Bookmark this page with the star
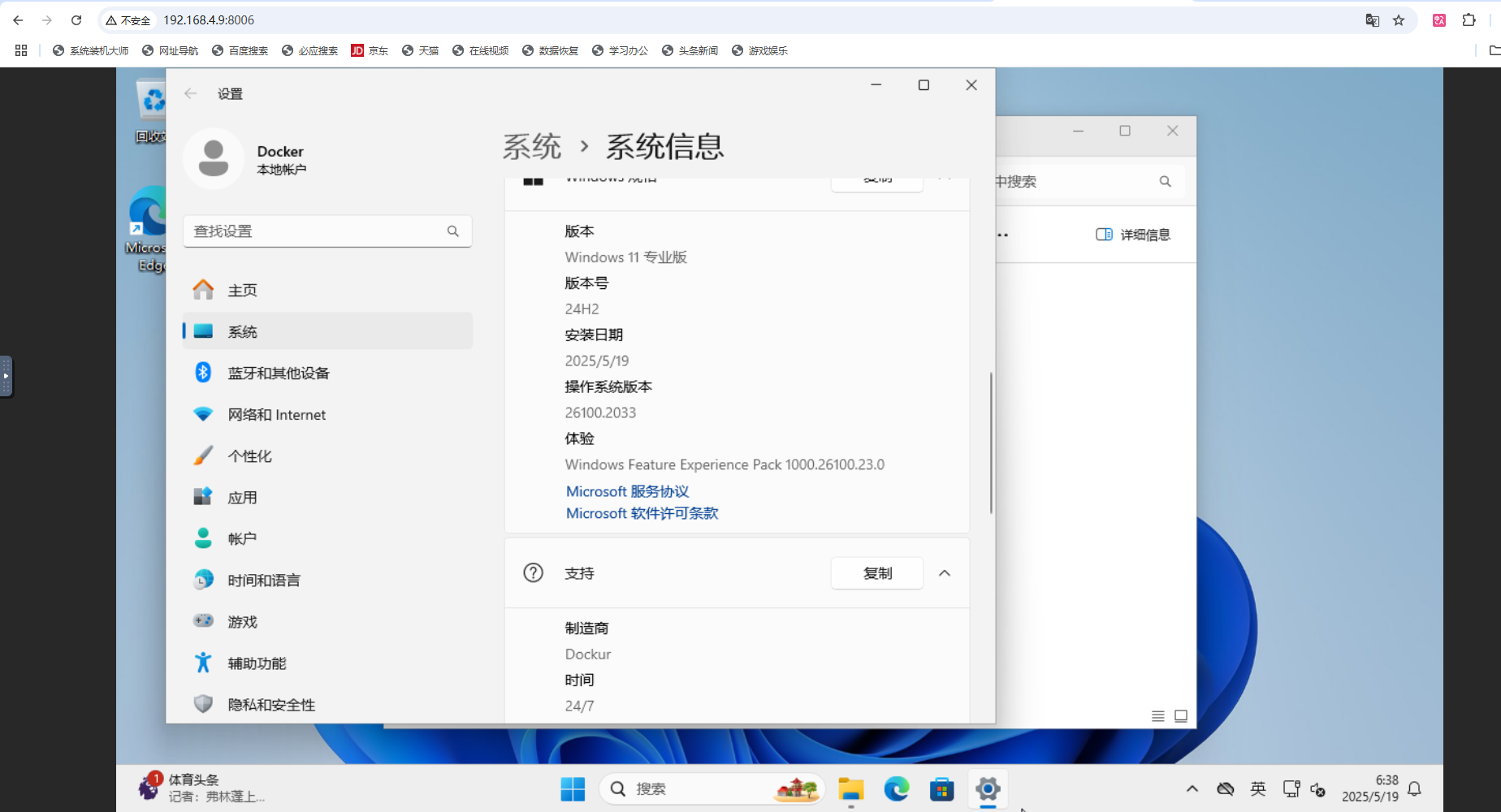This screenshot has height=812, width=1501. coord(1399,20)
